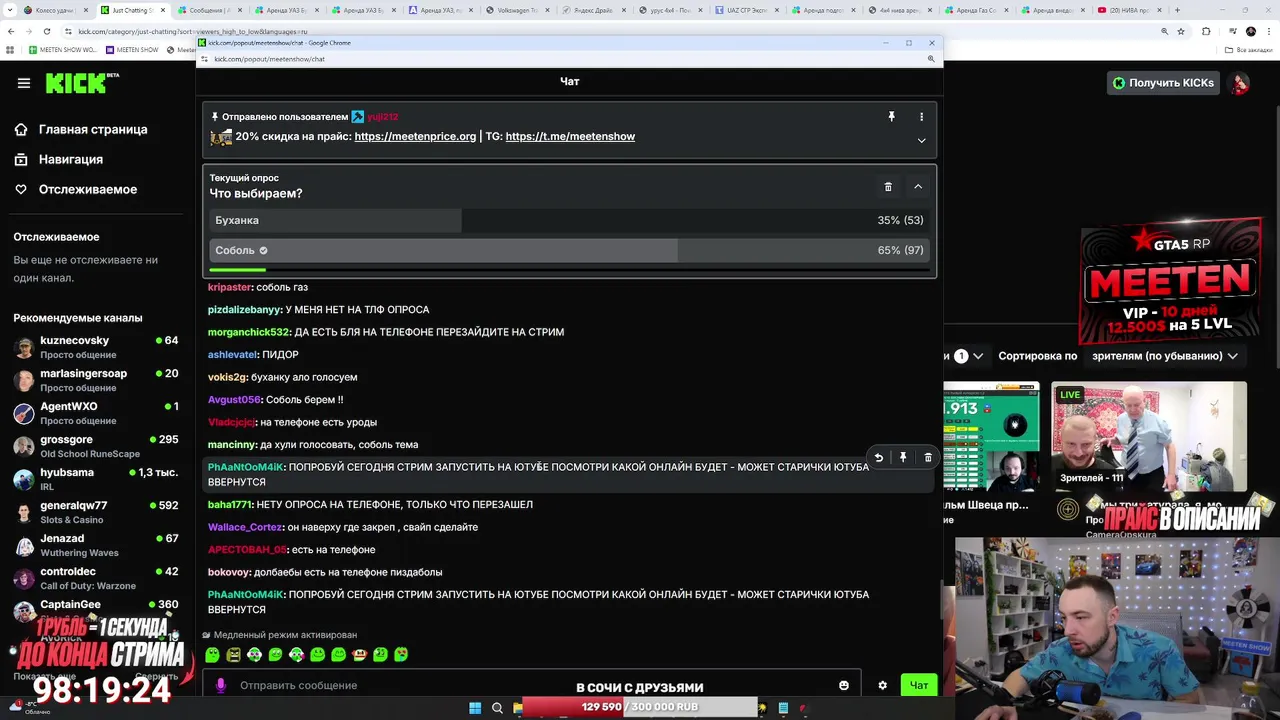Collapse the current poll panel

point(918,187)
